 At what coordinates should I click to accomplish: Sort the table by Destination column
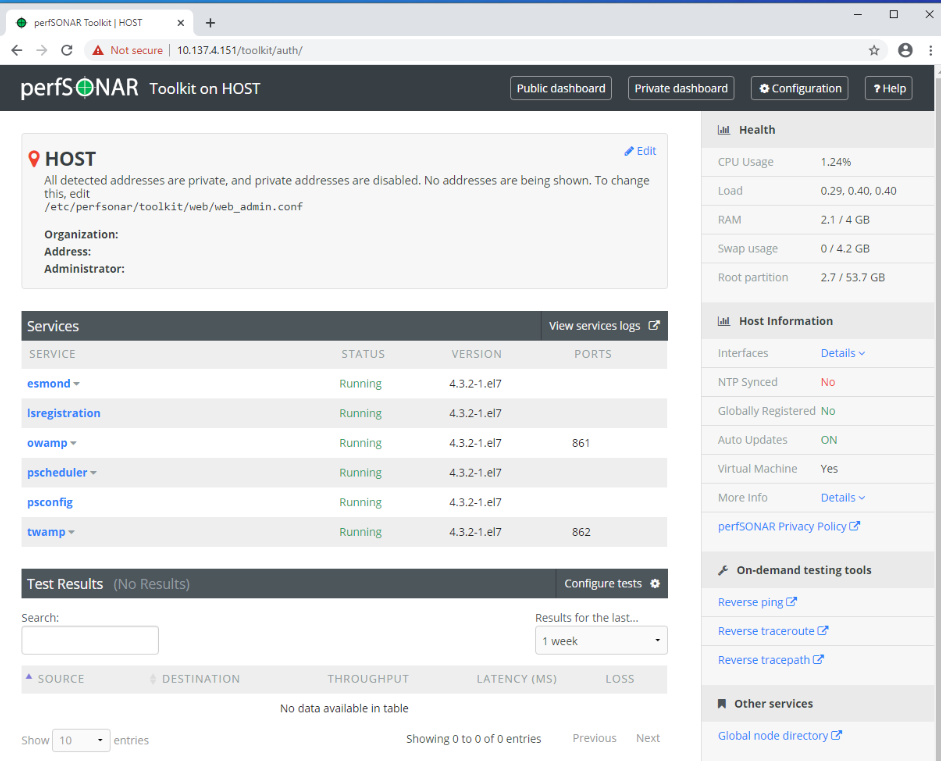(201, 679)
